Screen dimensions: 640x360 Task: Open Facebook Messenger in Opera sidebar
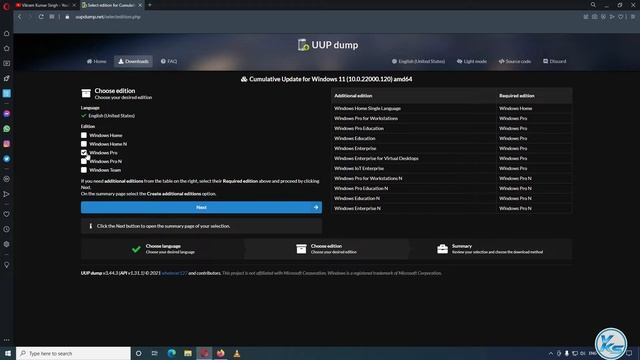7,114
